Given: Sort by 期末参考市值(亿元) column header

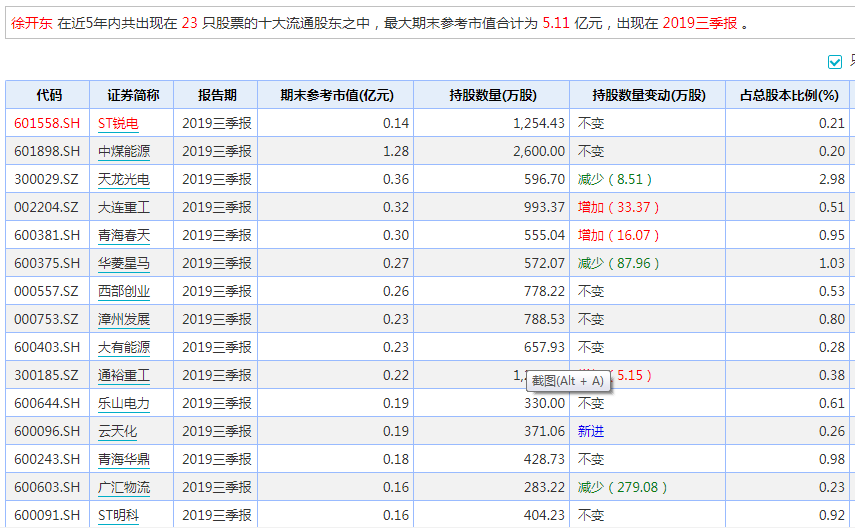Looking at the screenshot, I should click(336, 95).
